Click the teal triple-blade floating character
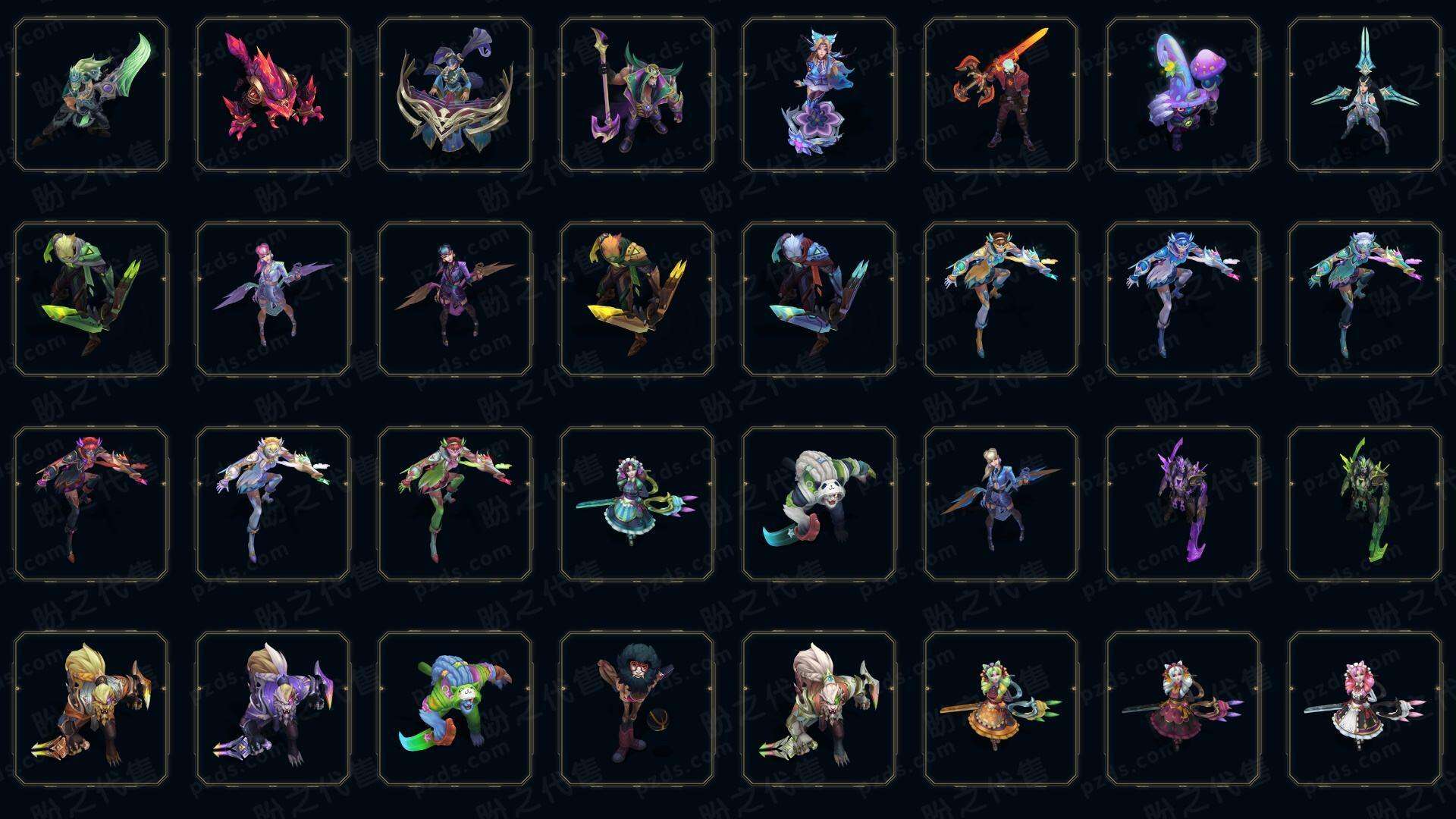The image size is (1456, 819). (x=1365, y=95)
